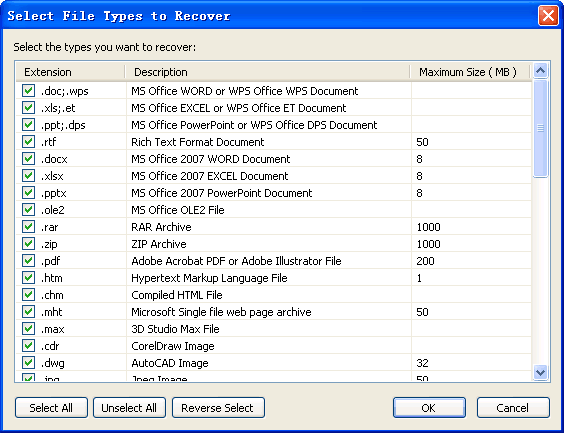This screenshot has width=564, height=433.
Task: Click the Maximum Size (MB) column header
Action: tap(470, 72)
